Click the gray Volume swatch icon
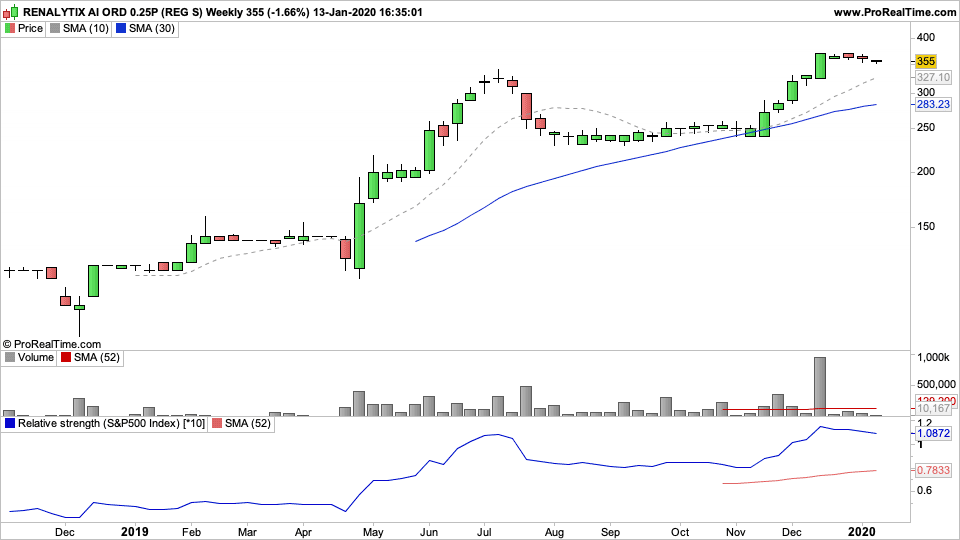 pos(10,357)
